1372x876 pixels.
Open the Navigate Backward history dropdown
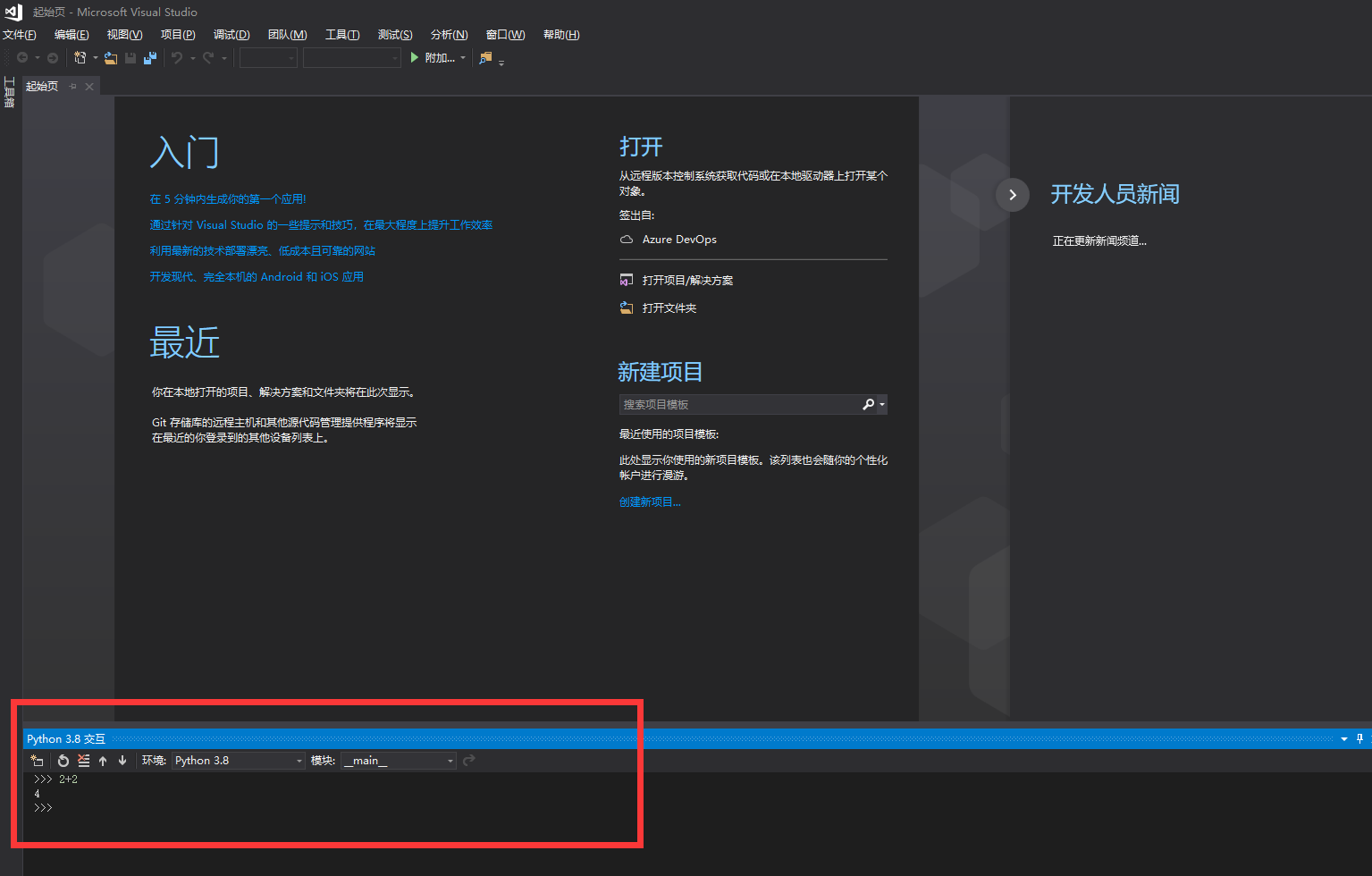[38, 58]
